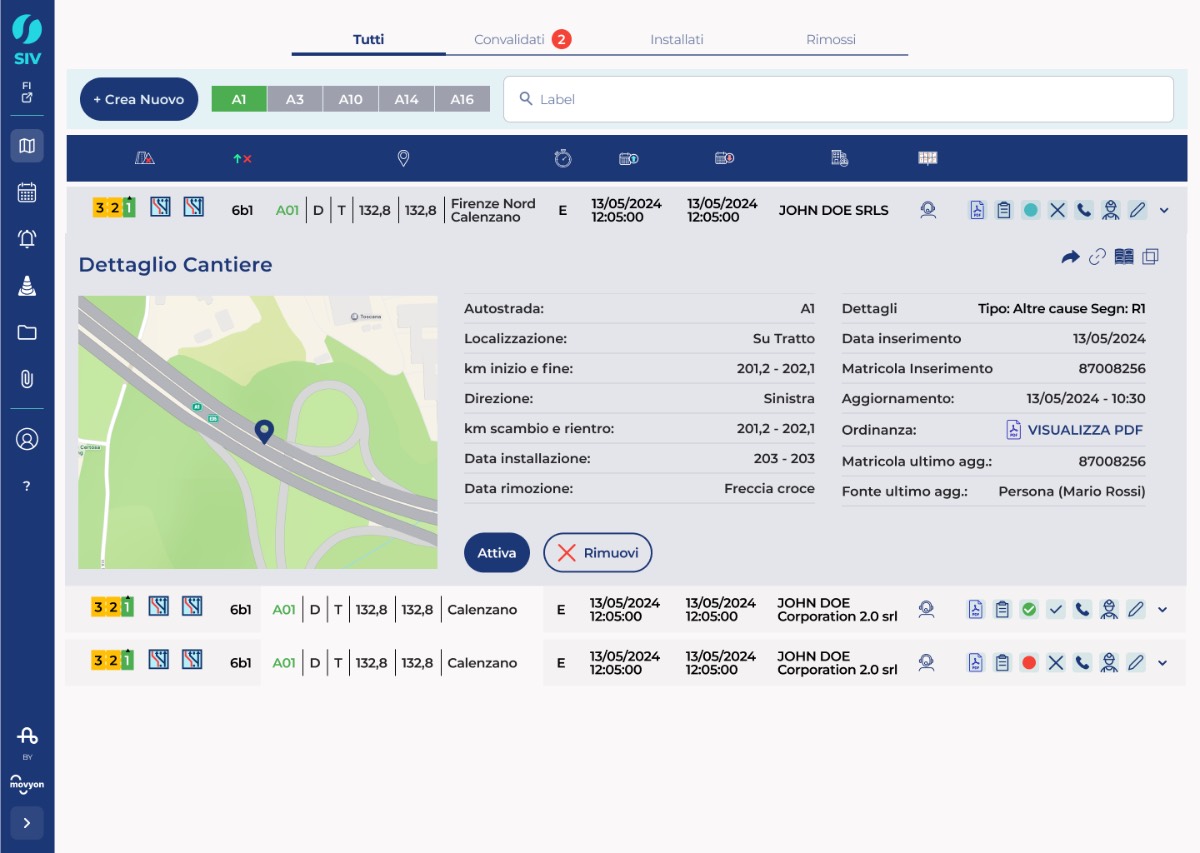Click the Firenze Nord Calenzano cell

point(493,210)
